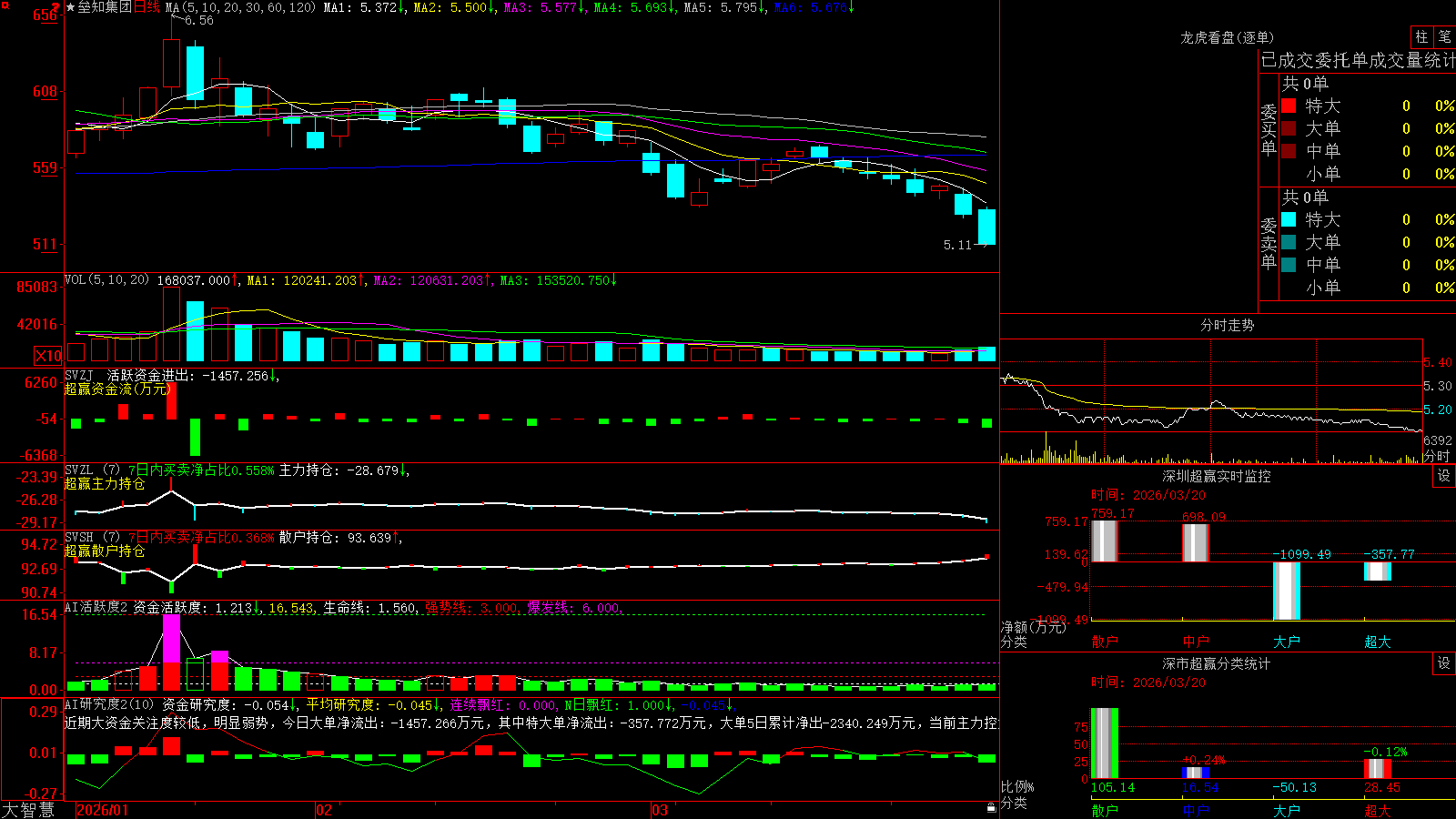1456x819 pixels.
Task: Select the 分时走势 panel title
Action: (x=1227, y=325)
